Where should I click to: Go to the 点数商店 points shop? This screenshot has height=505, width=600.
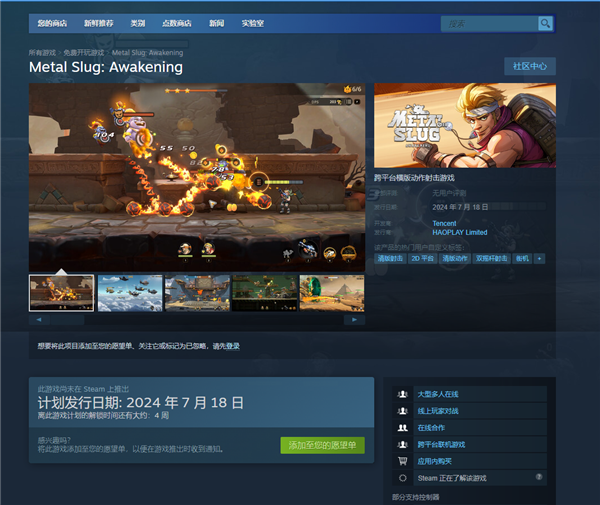(176, 23)
